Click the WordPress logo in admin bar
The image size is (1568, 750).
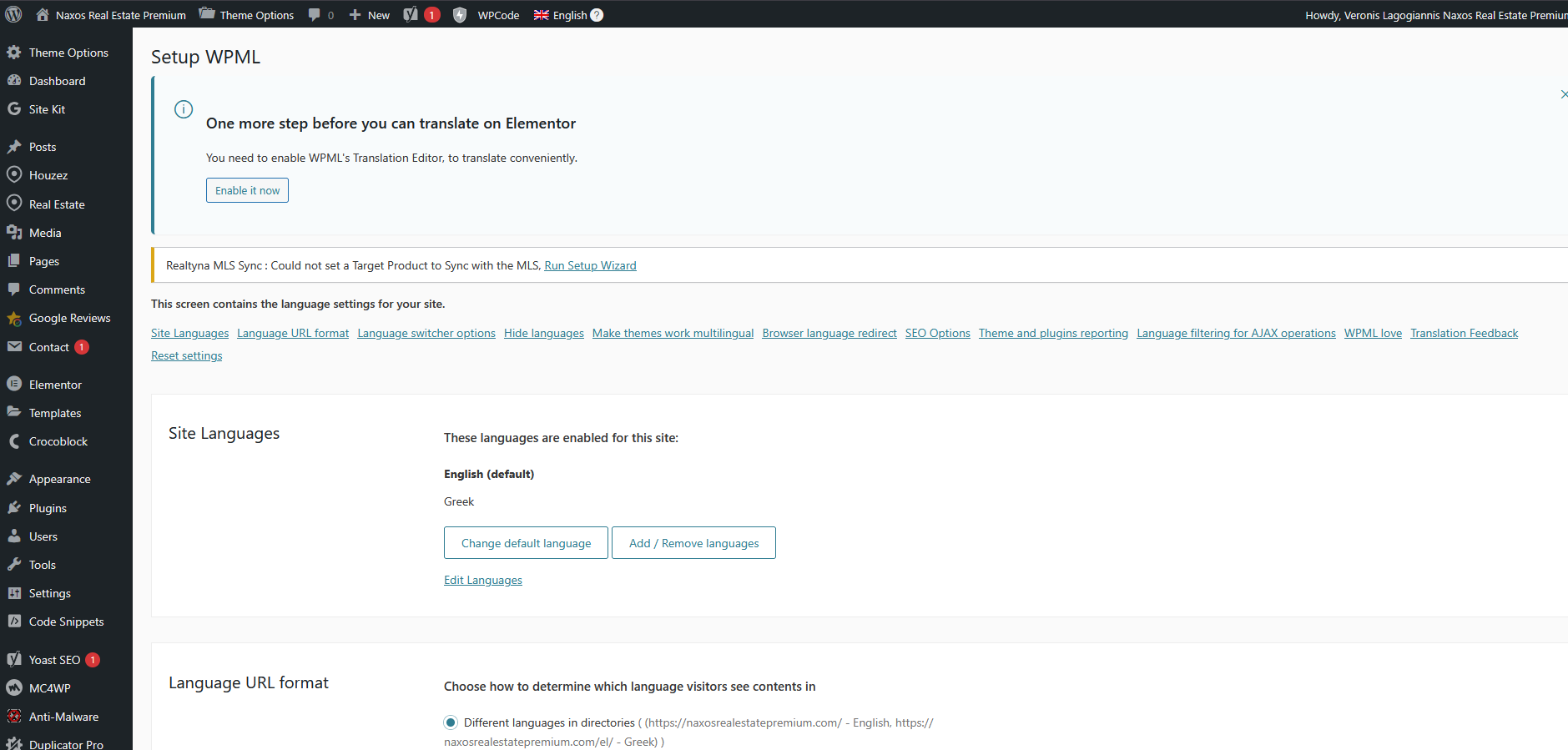(x=13, y=14)
